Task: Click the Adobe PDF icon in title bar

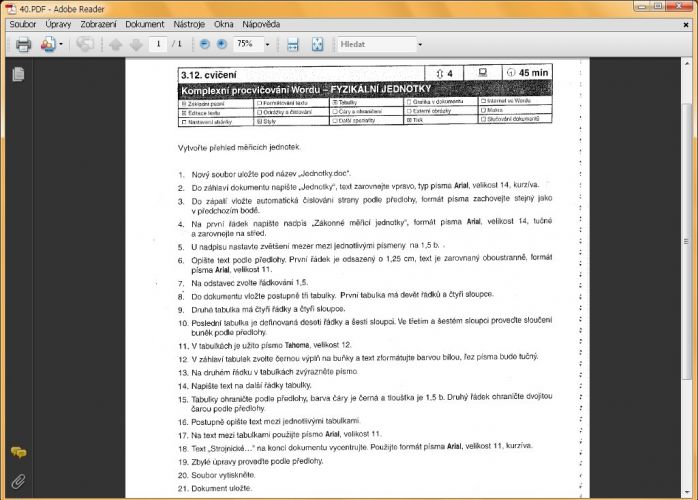Action: [11, 8]
